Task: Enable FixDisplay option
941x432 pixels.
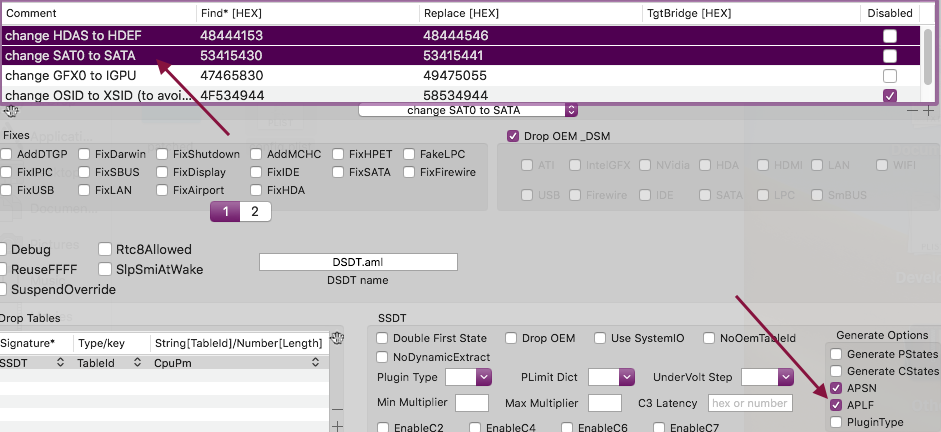Action: tap(162, 172)
